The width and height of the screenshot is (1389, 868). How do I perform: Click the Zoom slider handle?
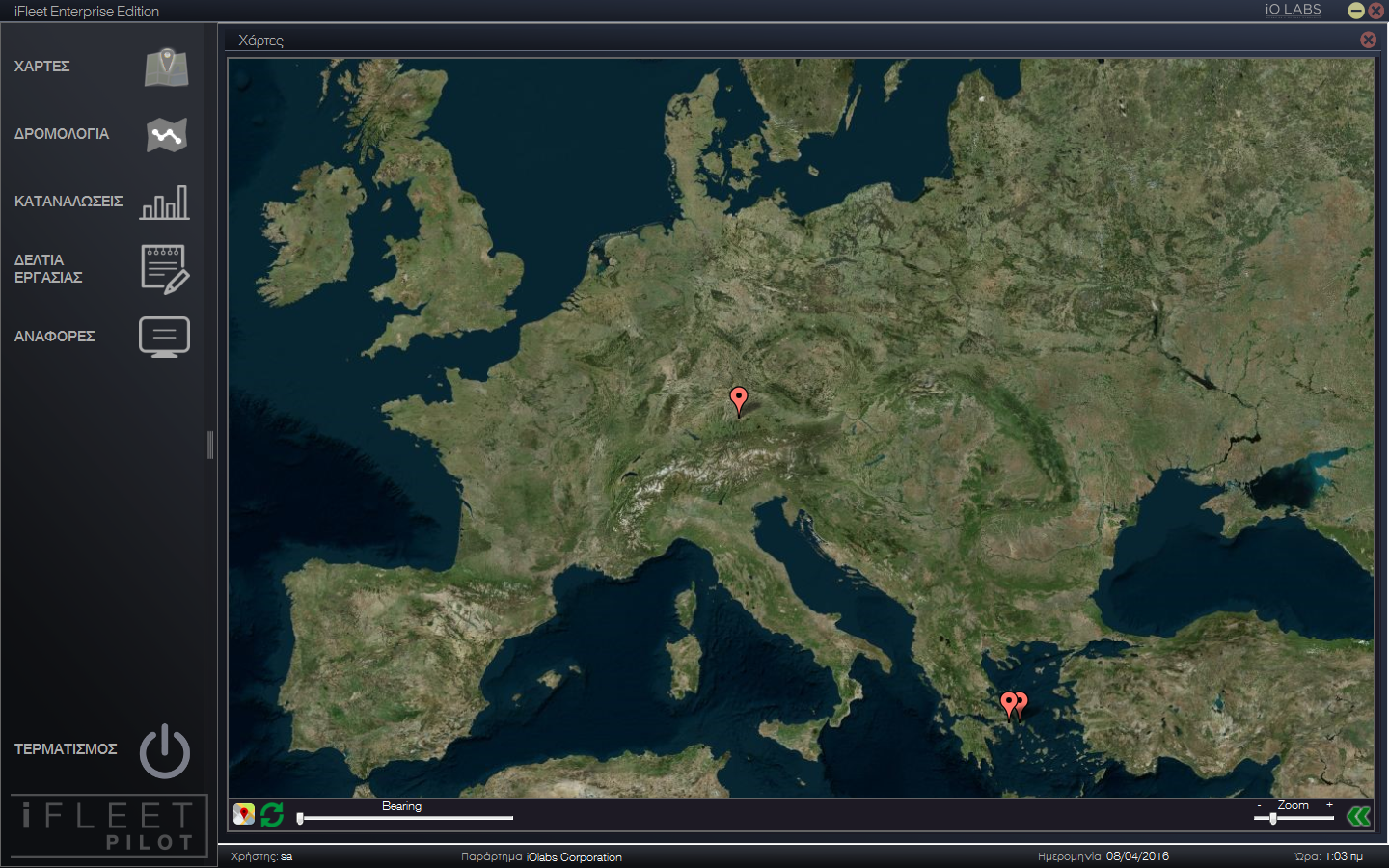1273,818
